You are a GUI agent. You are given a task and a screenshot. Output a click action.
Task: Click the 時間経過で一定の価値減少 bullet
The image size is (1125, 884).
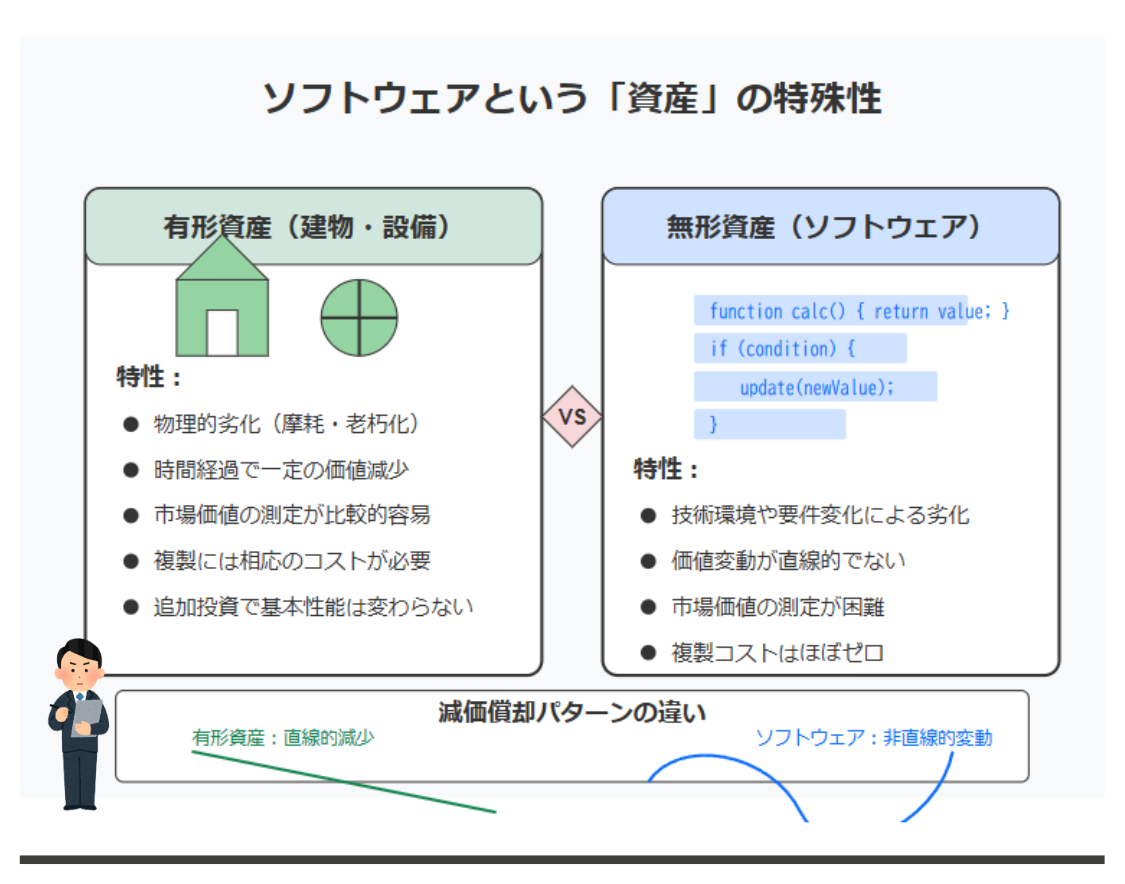[x=266, y=470]
